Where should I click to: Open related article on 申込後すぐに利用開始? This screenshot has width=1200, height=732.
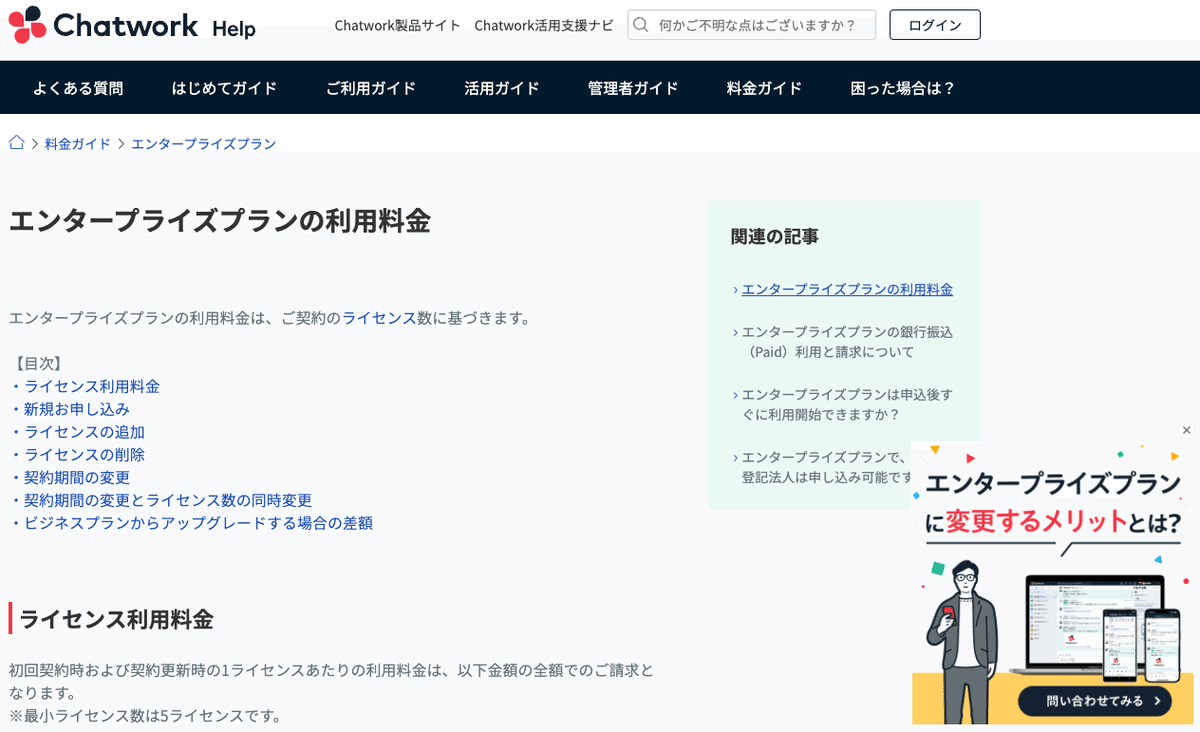847,404
